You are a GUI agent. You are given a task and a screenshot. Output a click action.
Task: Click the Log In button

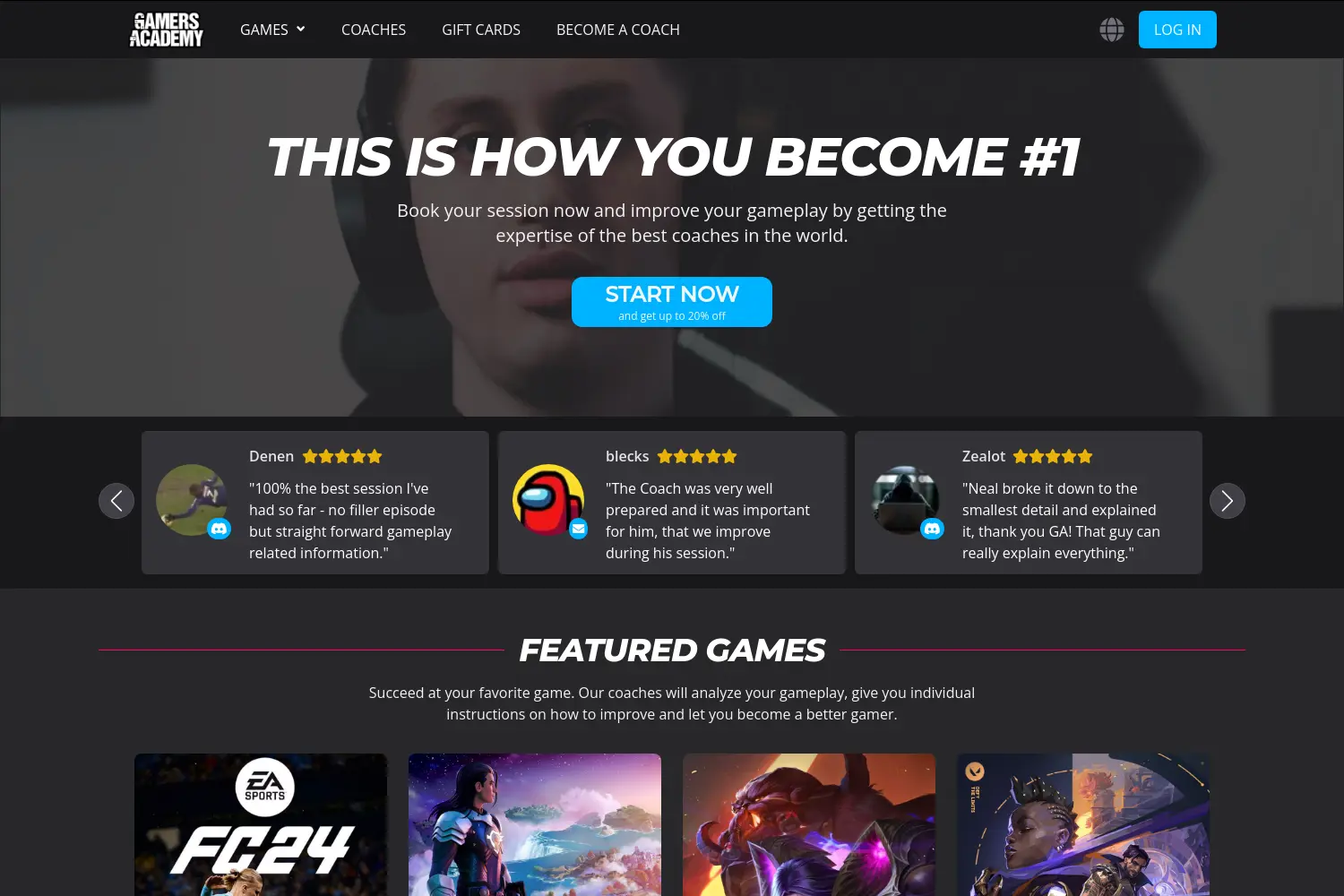point(1177,30)
